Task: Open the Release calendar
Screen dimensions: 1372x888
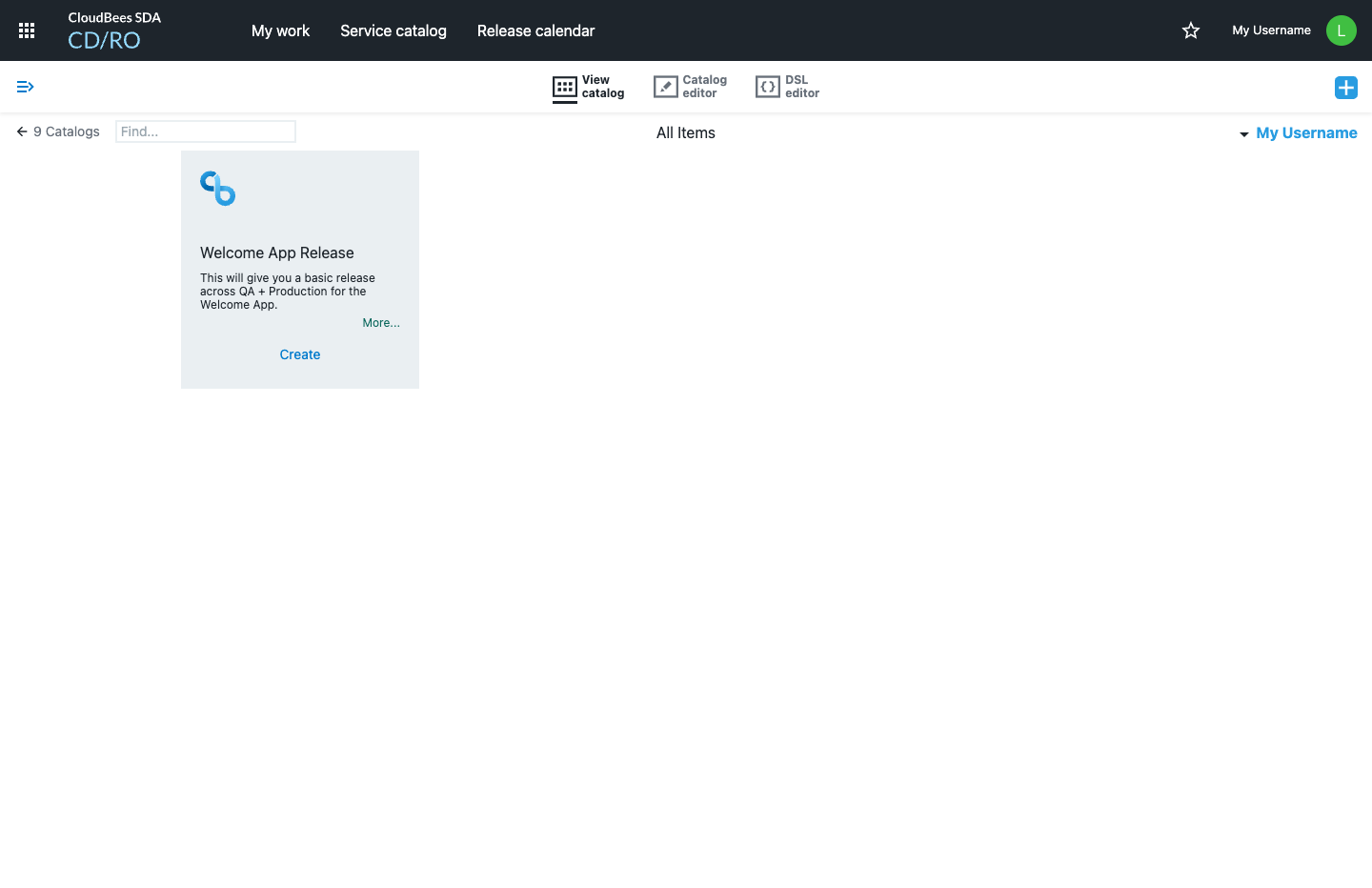Action: (x=535, y=30)
